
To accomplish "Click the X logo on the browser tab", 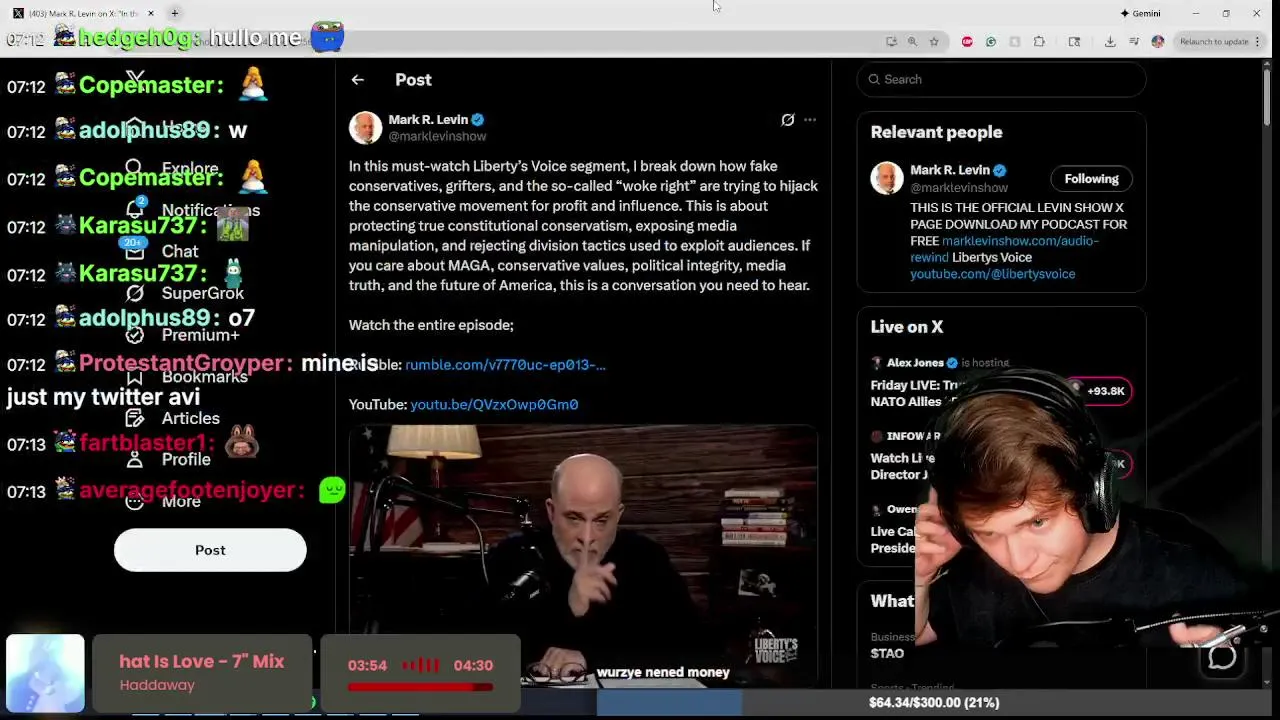I will point(18,13).
